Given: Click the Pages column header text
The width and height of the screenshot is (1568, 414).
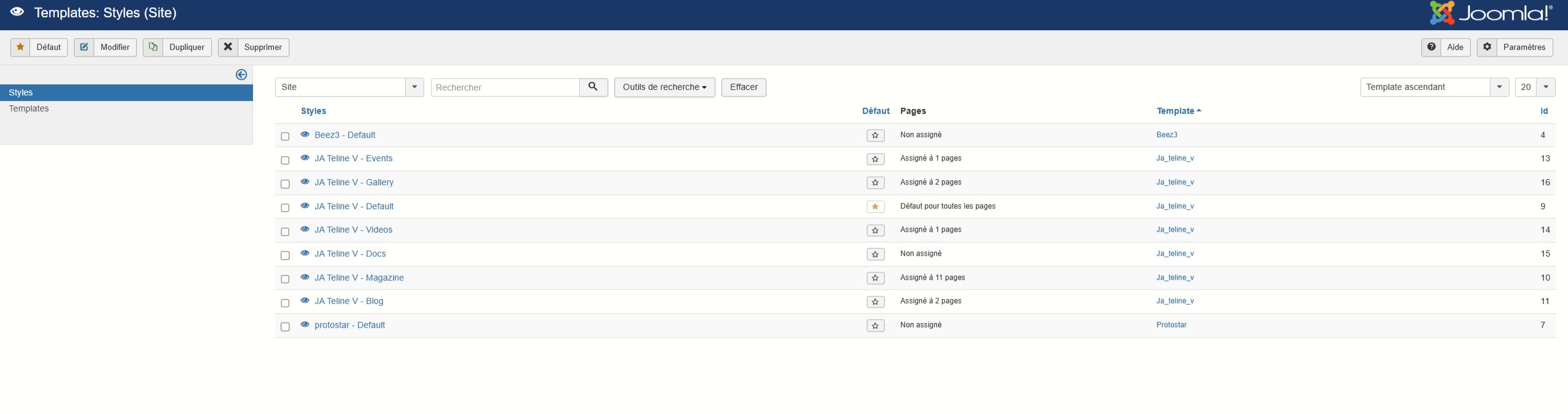Looking at the screenshot, I should pos(913,111).
